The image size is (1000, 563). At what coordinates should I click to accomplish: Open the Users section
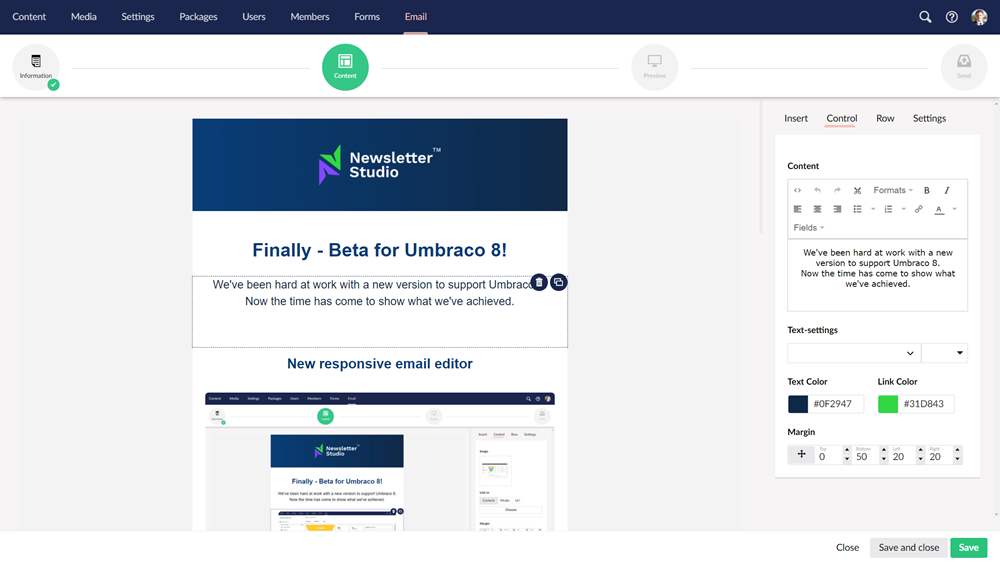click(x=254, y=17)
